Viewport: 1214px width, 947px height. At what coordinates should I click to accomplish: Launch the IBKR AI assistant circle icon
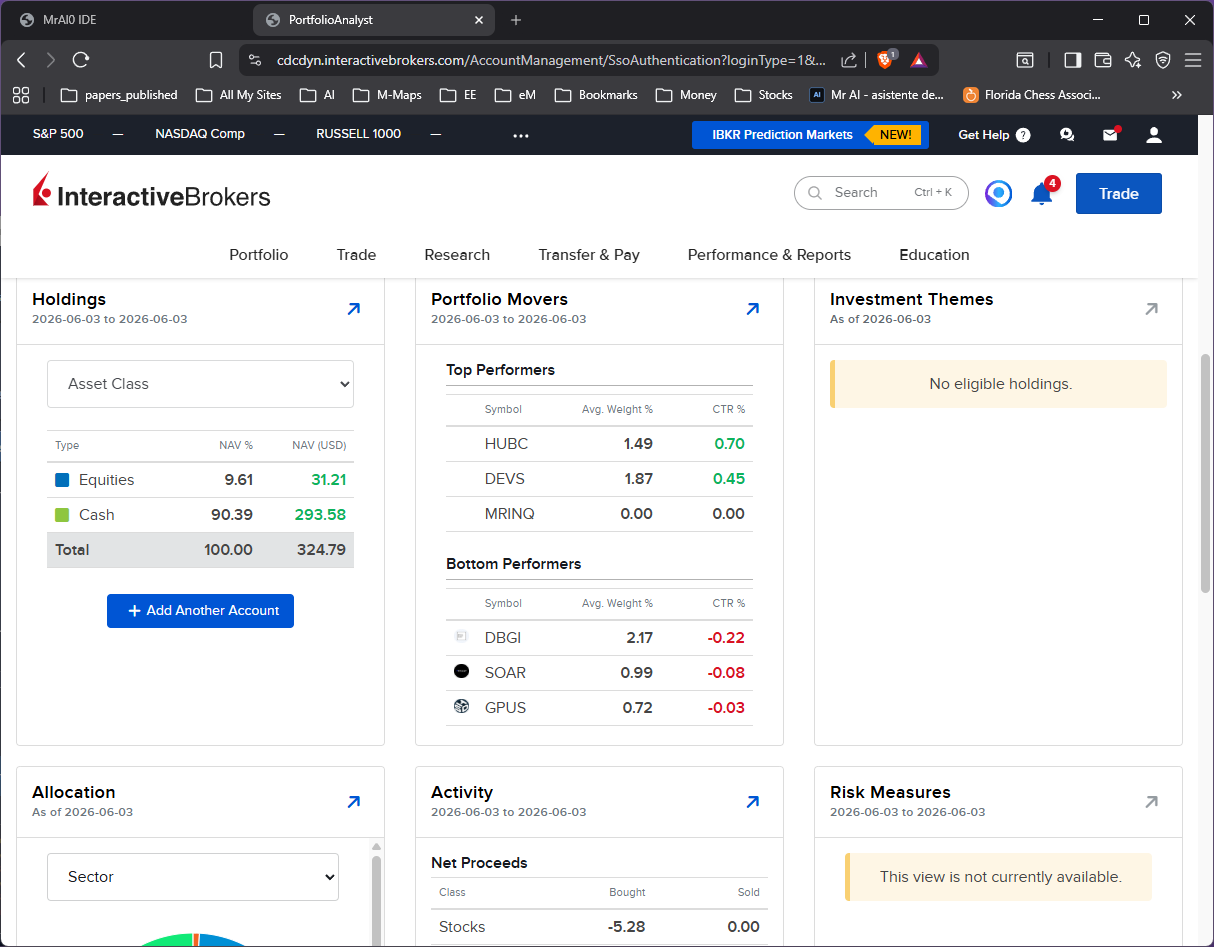click(998, 193)
